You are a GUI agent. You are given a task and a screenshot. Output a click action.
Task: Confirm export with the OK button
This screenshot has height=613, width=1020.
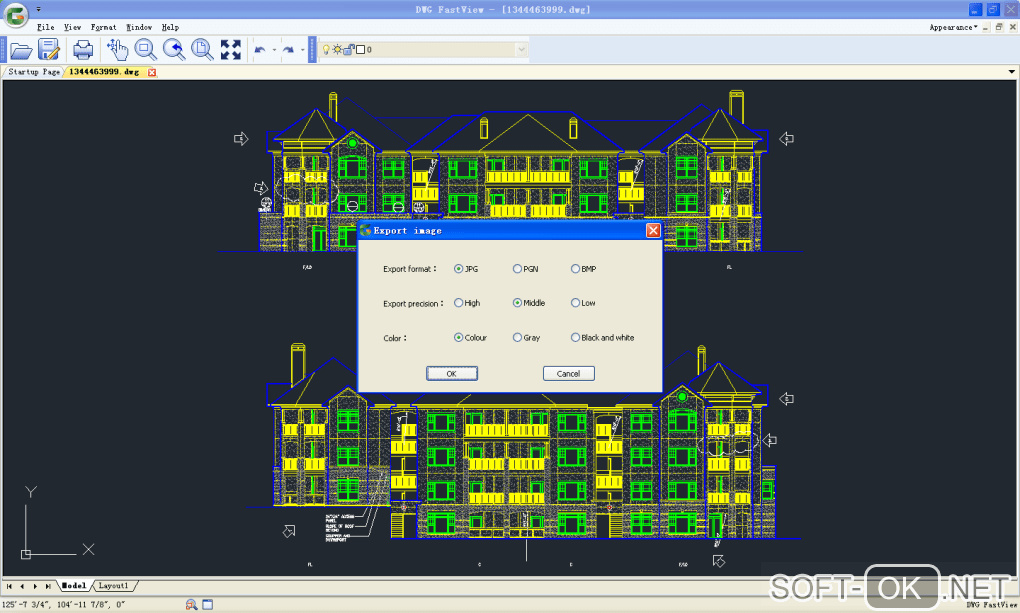(451, 374)
